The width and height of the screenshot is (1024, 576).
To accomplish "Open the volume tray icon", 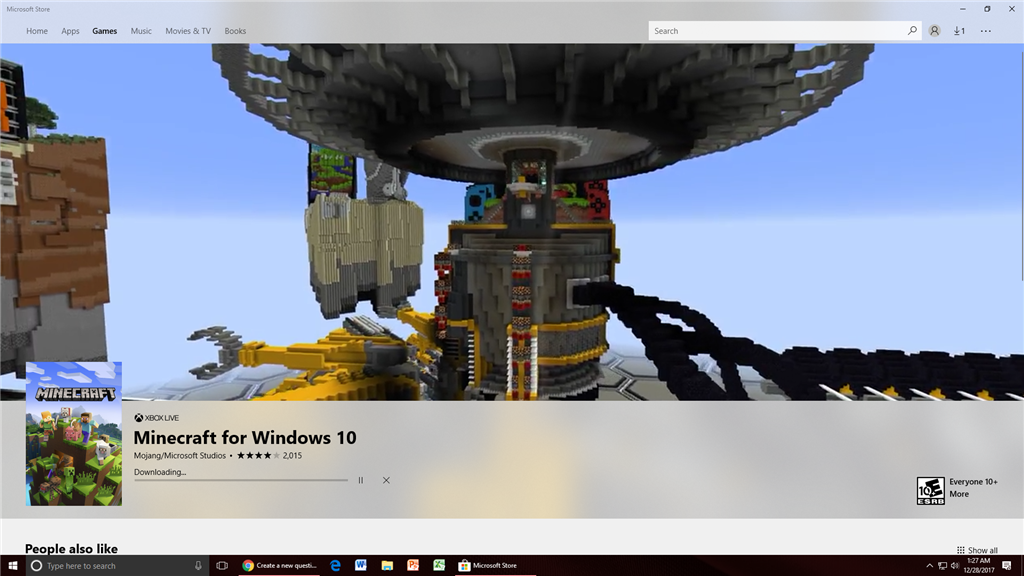I will coord(955,566).
